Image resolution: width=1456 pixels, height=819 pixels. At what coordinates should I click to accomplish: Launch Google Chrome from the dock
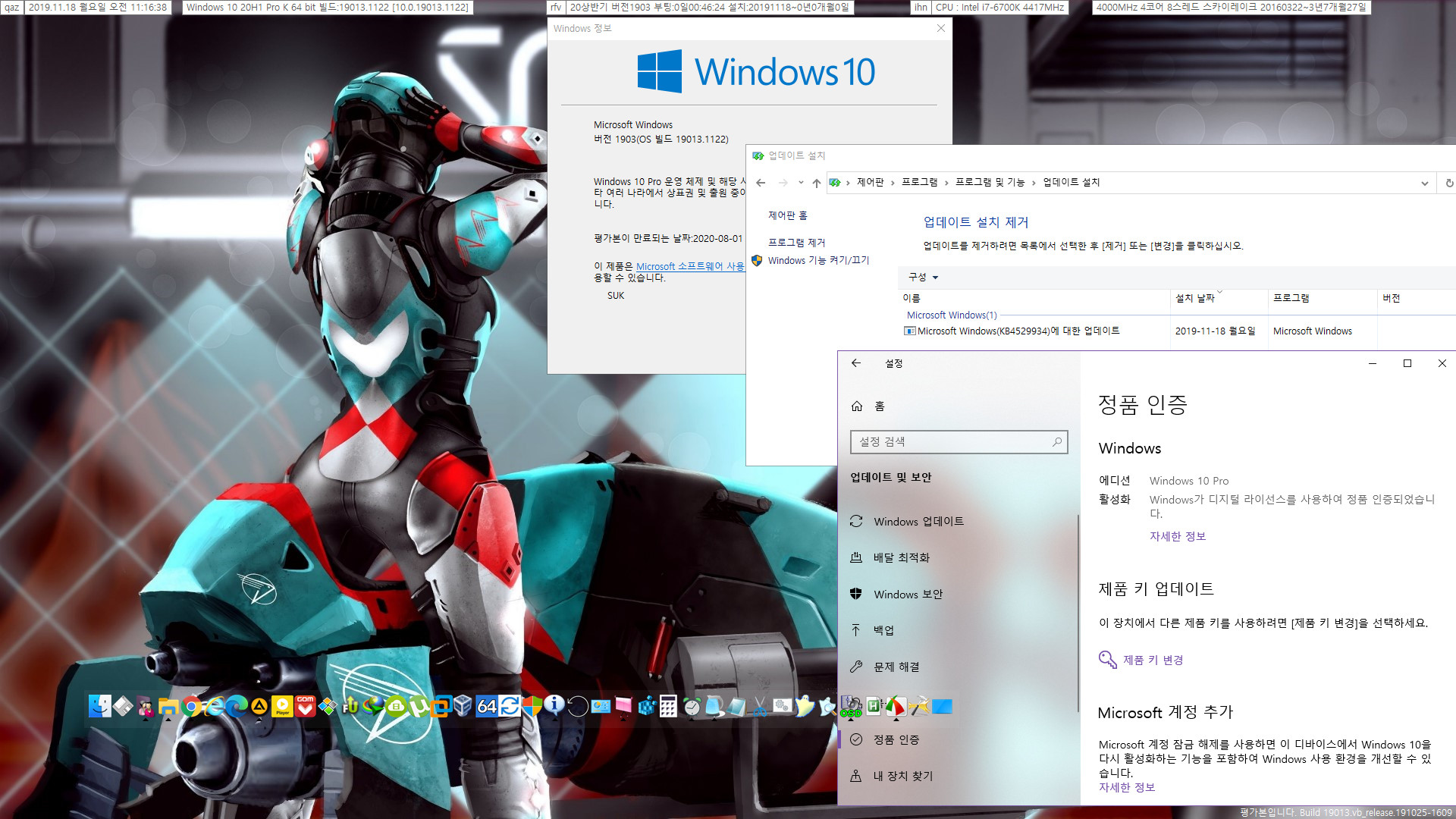[x=191, y=706]
